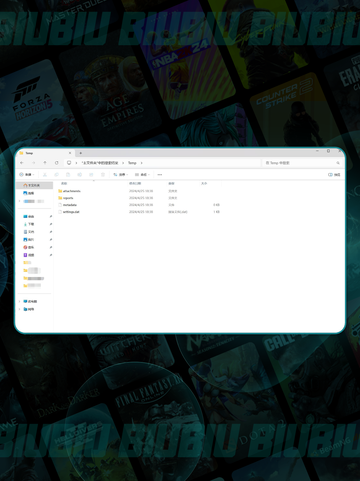
Task: Open the three-dots more options menu
Action: coord(160,175)
